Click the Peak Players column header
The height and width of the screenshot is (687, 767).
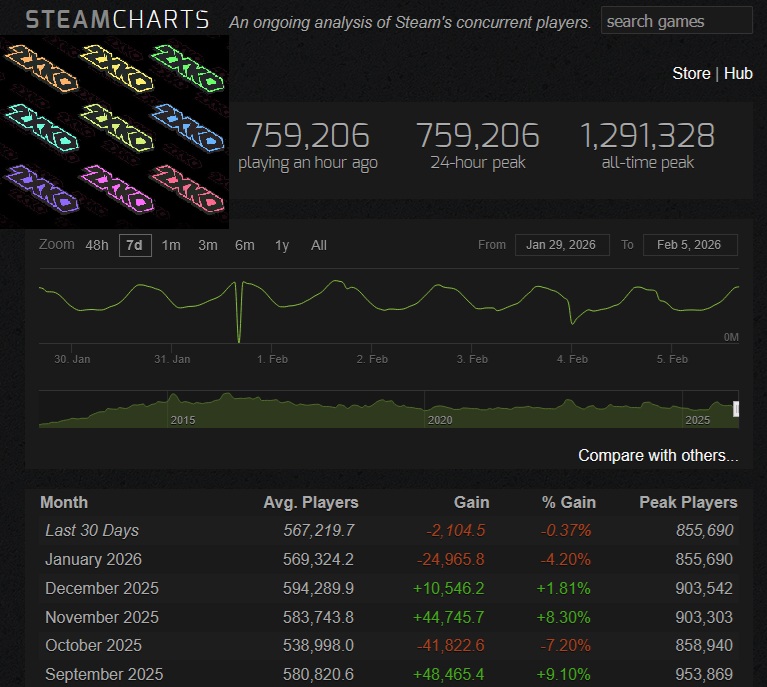pos(688,503)
